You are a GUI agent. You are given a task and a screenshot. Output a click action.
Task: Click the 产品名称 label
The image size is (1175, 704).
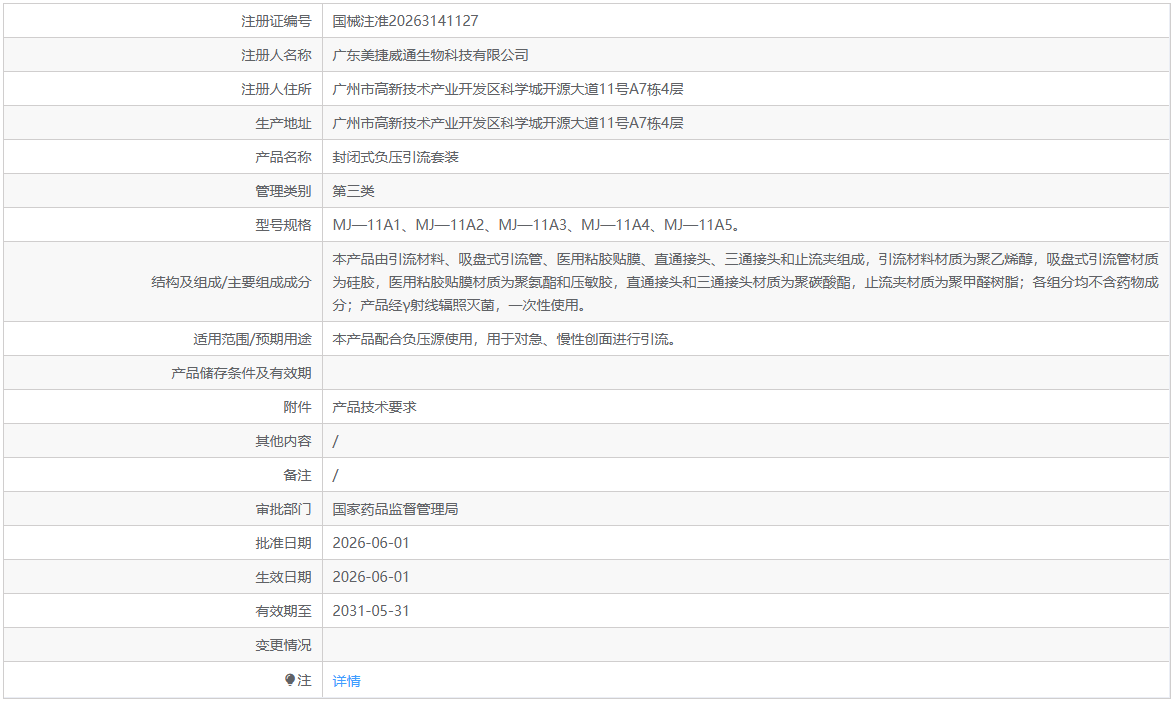pyautogui.click(x=283, y=157)
